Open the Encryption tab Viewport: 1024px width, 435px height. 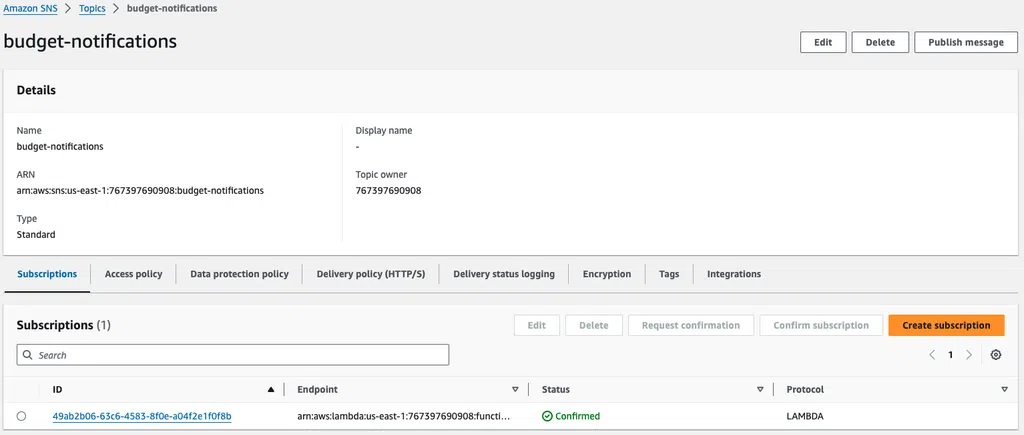click(607, 274)
